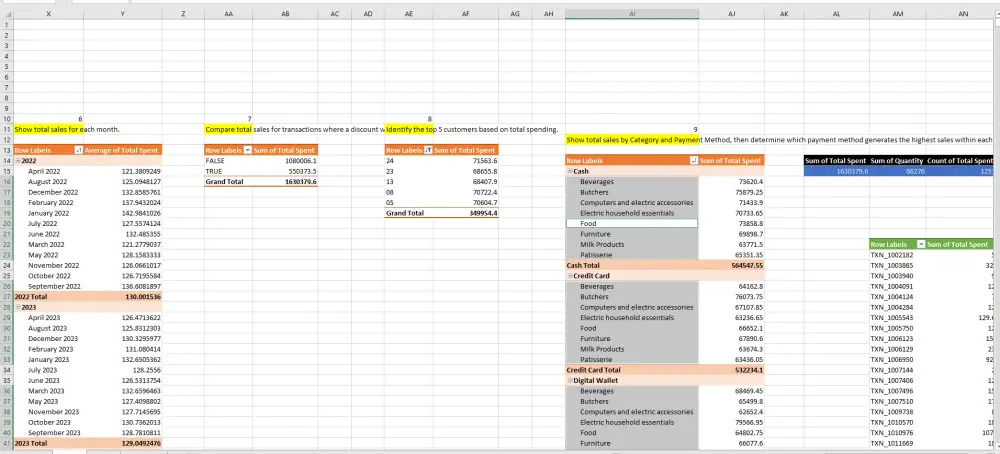
Task: Select the Grand Total value 349954.4
Action: coord(466,213)
